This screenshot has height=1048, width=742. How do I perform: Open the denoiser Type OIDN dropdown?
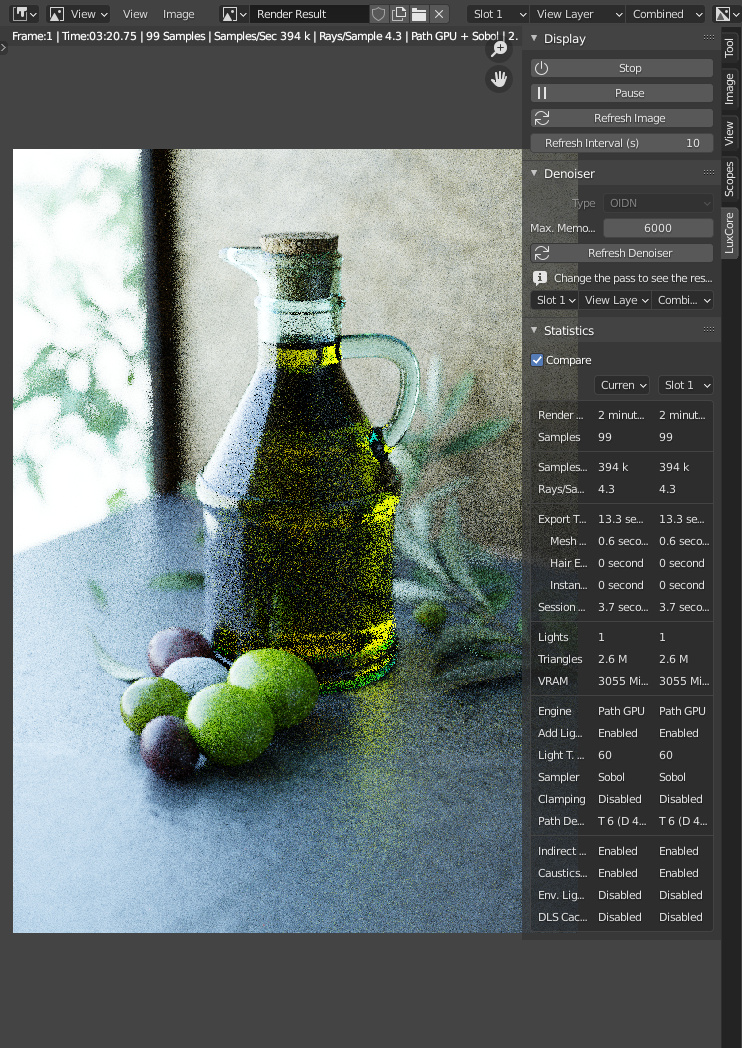tap(658, 203)
